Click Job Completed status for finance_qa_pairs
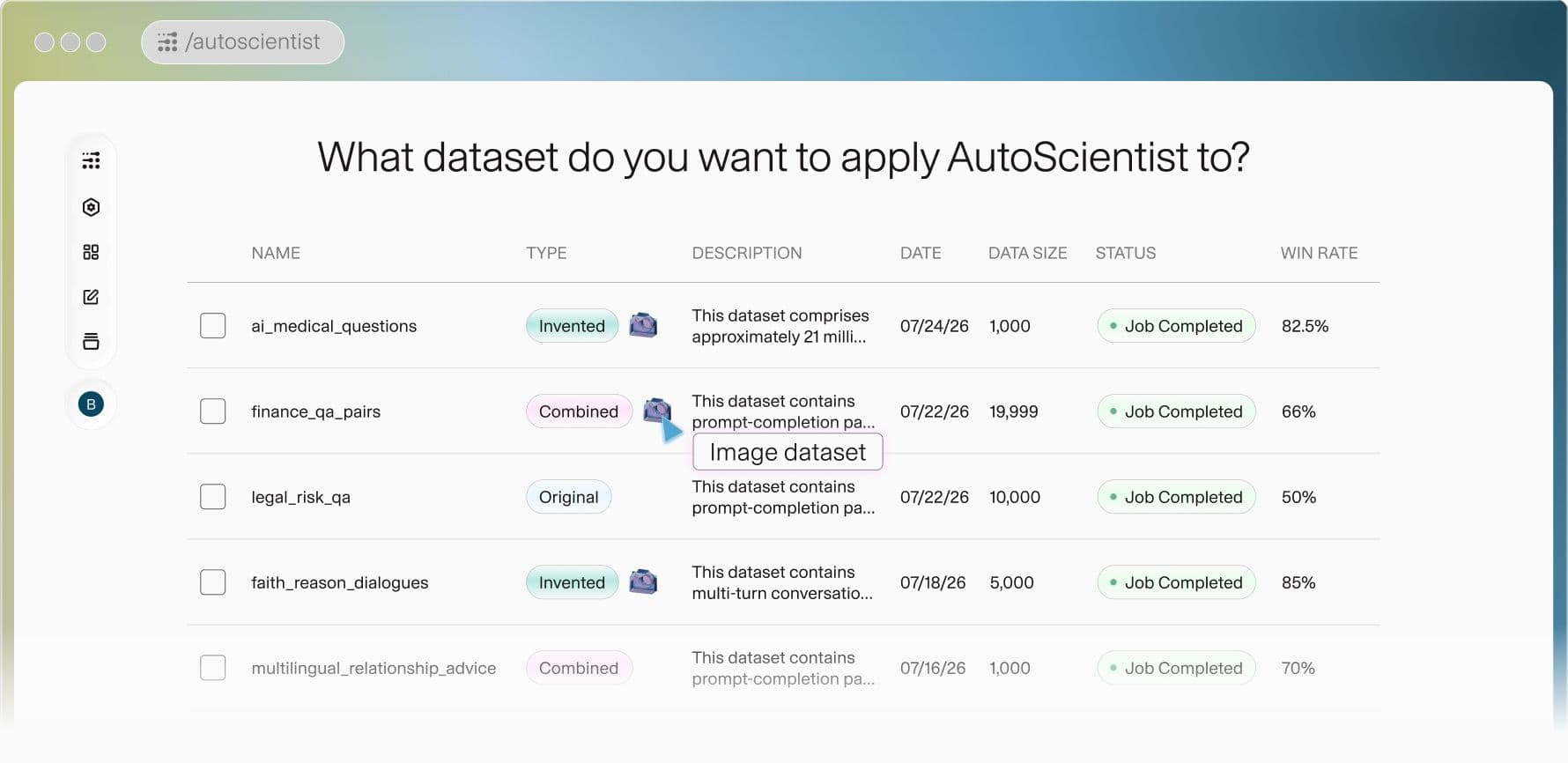This screenshot has height=763, width=1568. tap(1176, 411)
